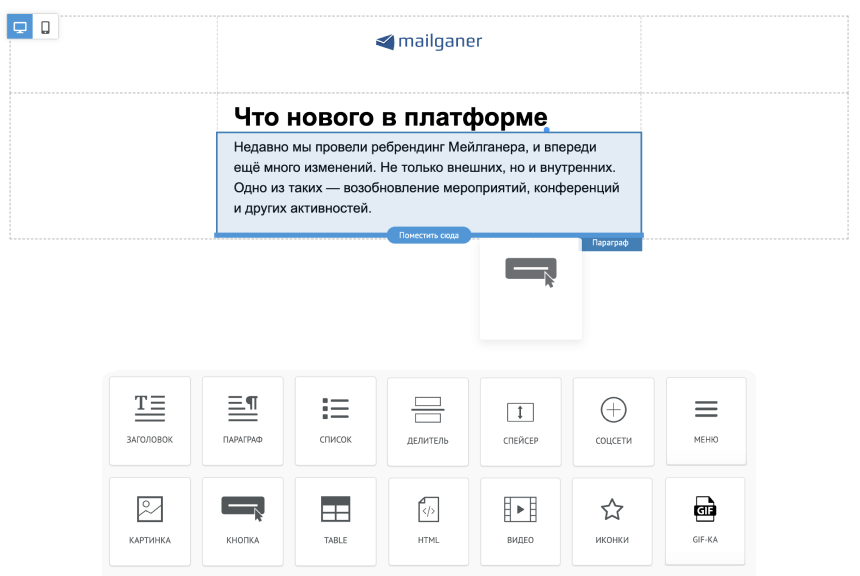The height and width of the screenshot is (576, 860).
Task: Choose the GIF-ка block
Action: pos(705,521)
